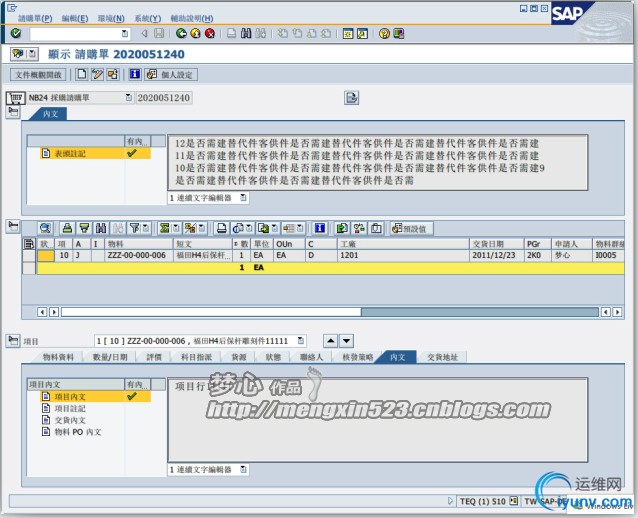Open the 請購單(P) menu
The height and width of the screenshot is (518, 638).
(x=35, y=18)
